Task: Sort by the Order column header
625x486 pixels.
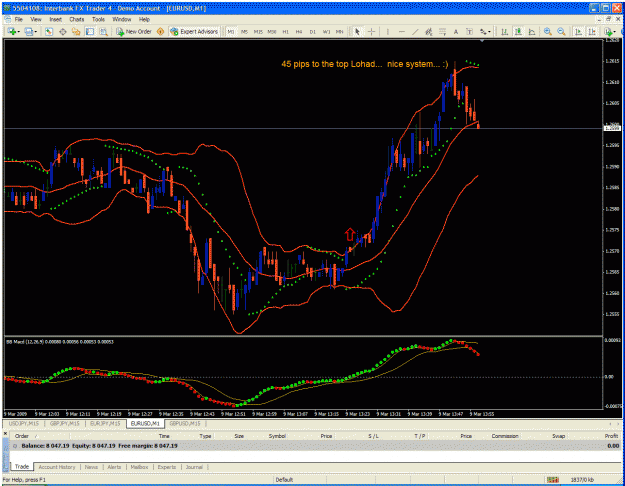Action: pyautogui.click(x=22, y=436)
